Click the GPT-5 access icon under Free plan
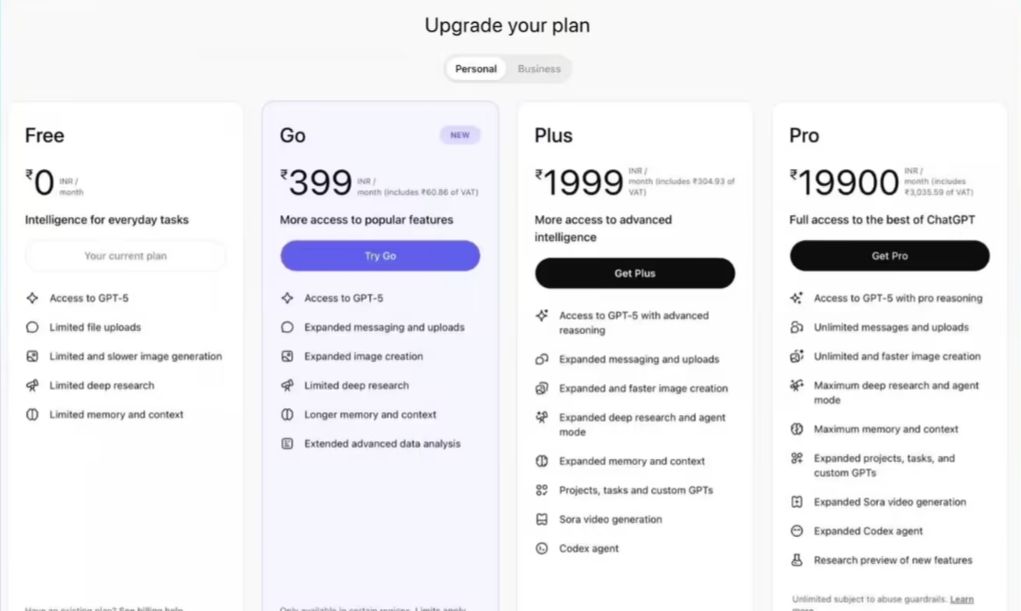Image resolution: width=1021 pixels, height=611 pixels. click(x=30, y=298)
